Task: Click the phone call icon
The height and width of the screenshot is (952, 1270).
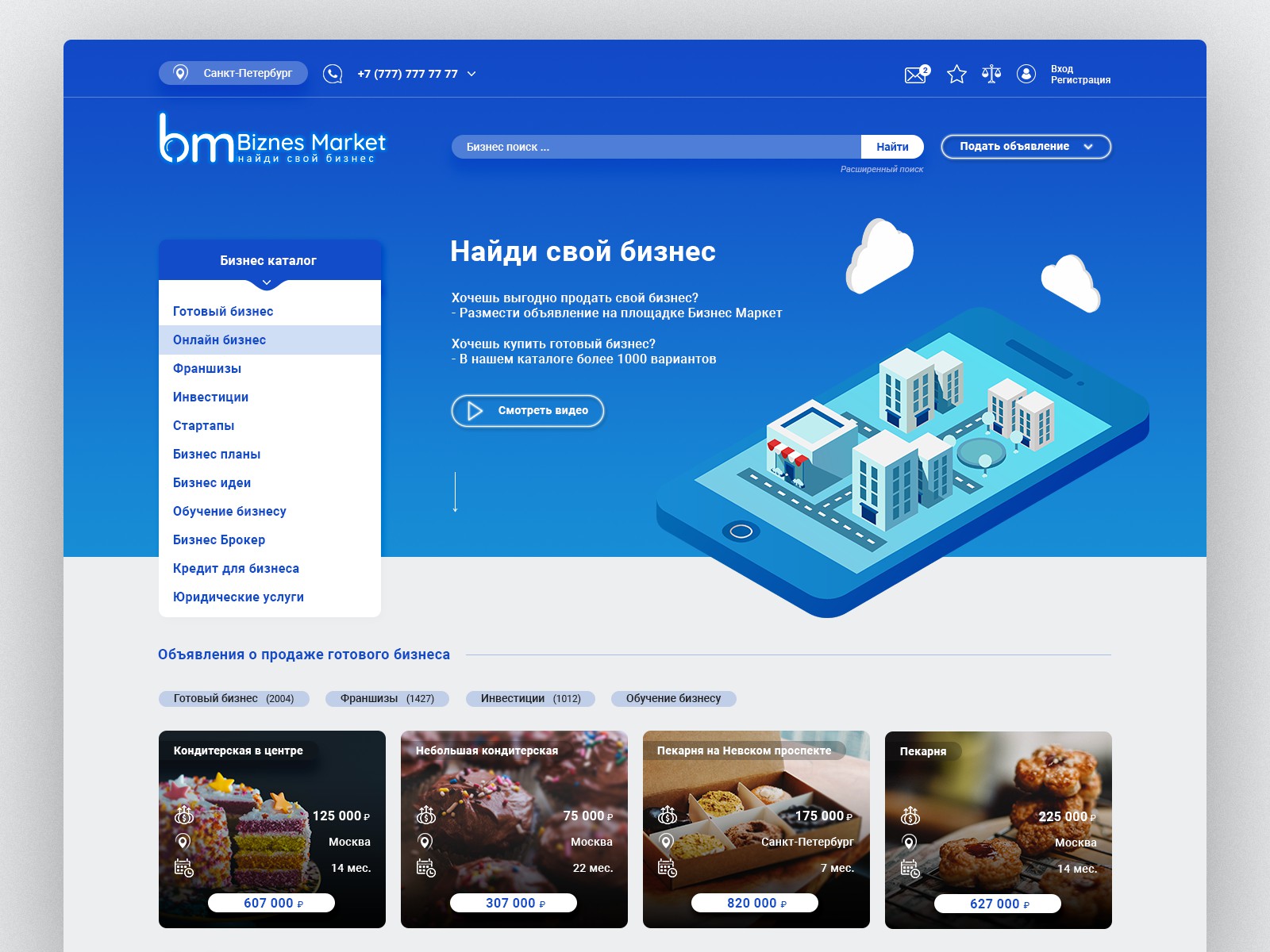Action: 333,74
